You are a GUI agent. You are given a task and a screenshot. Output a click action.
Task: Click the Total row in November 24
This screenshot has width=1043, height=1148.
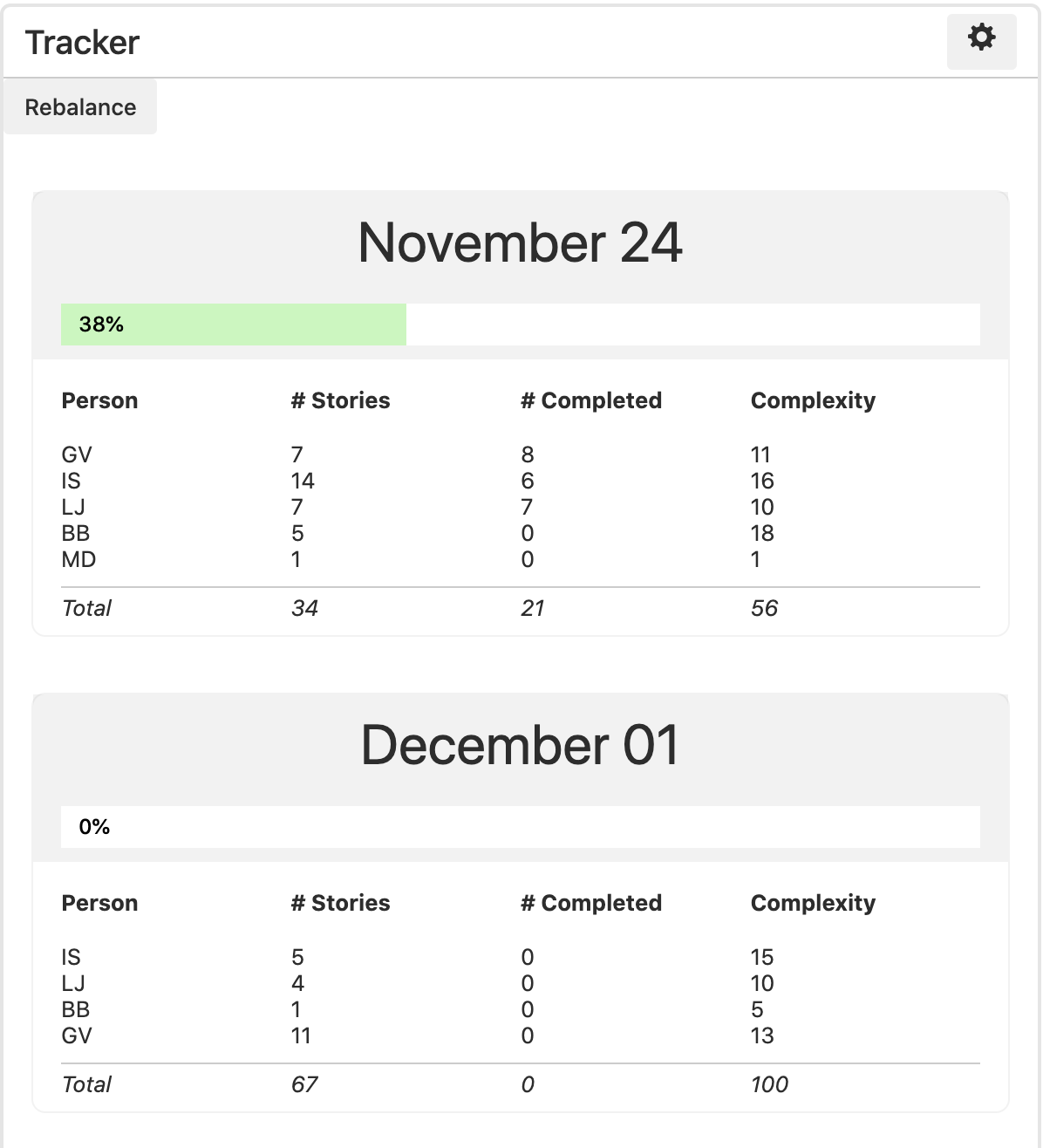(86, 608)
